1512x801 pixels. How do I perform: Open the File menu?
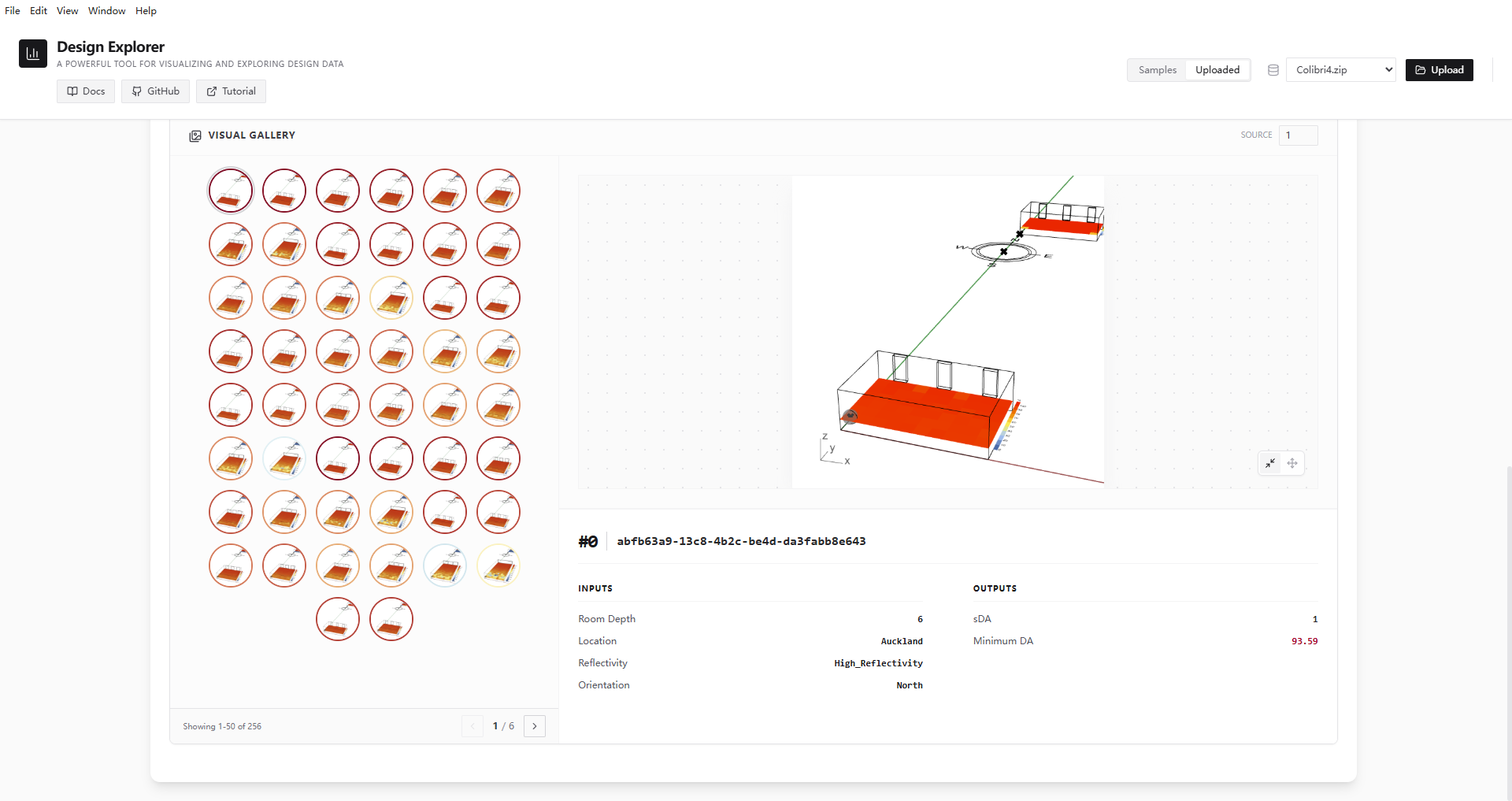13,11
